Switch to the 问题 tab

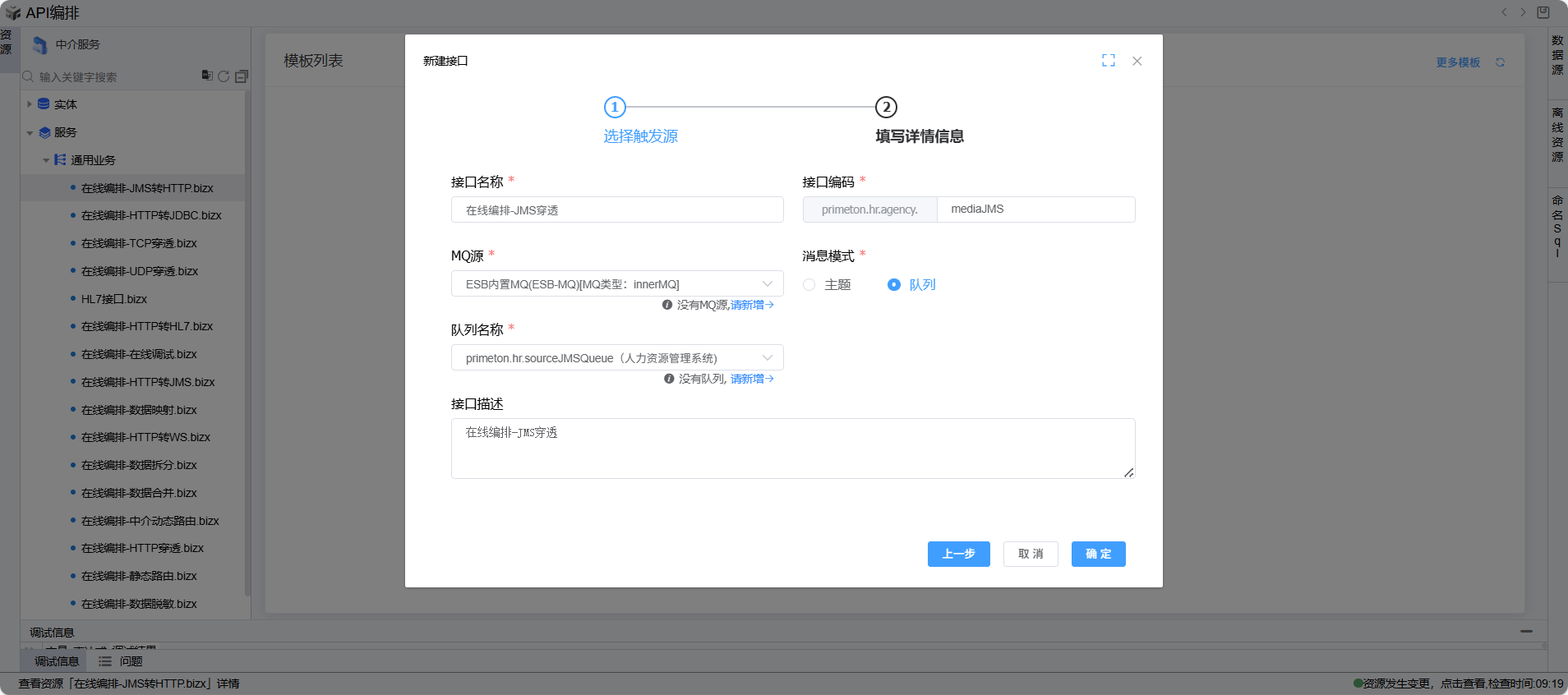point(122,661)
